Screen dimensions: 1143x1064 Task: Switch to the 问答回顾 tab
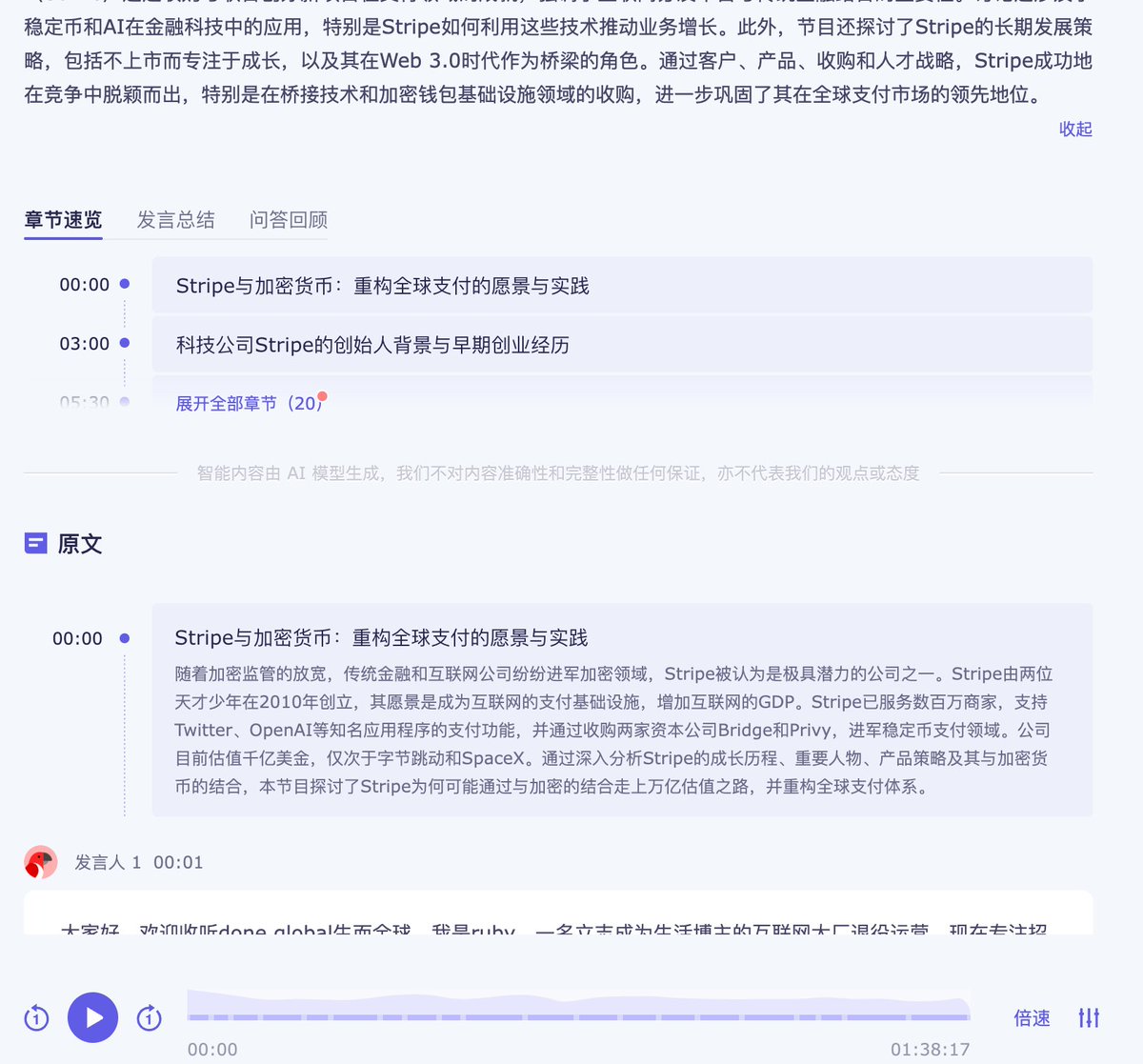pos(289,220)
